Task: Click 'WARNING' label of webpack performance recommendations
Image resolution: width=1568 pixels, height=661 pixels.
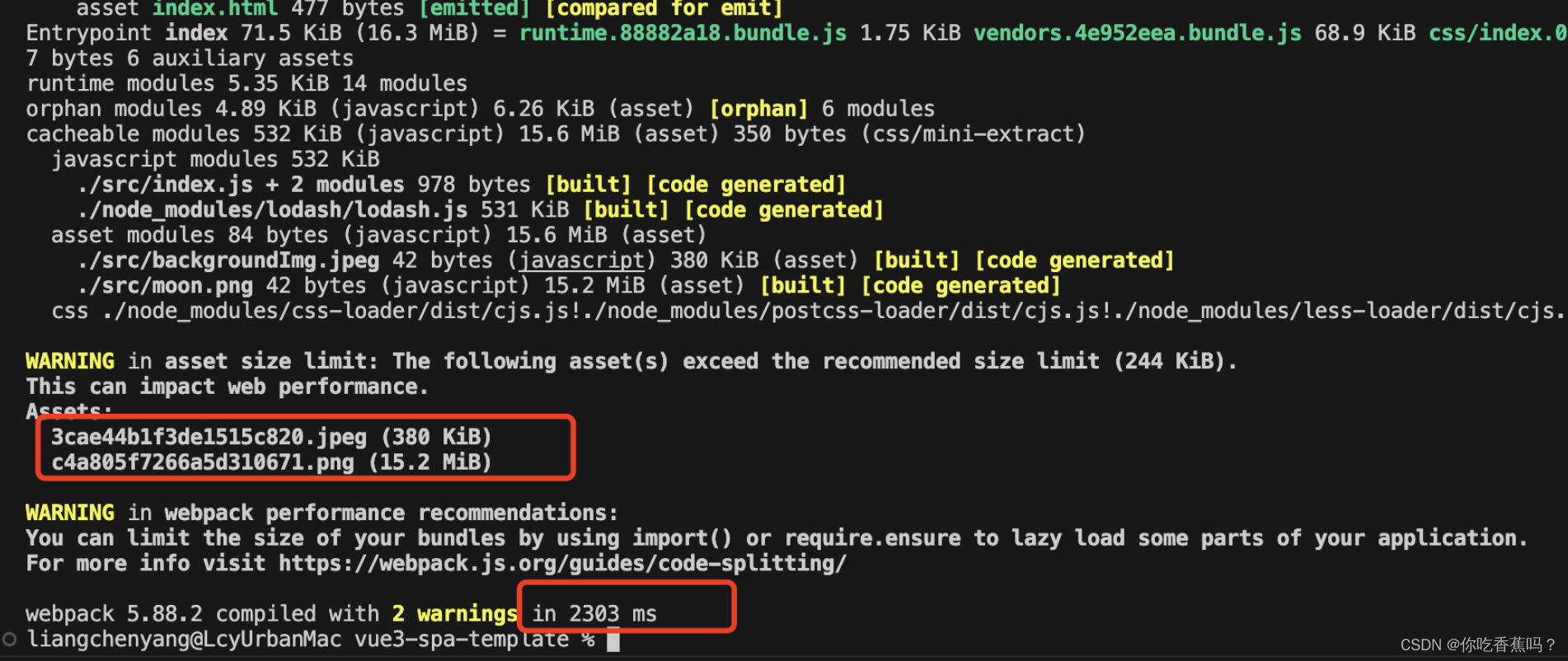Action: [x=70, y=513]
